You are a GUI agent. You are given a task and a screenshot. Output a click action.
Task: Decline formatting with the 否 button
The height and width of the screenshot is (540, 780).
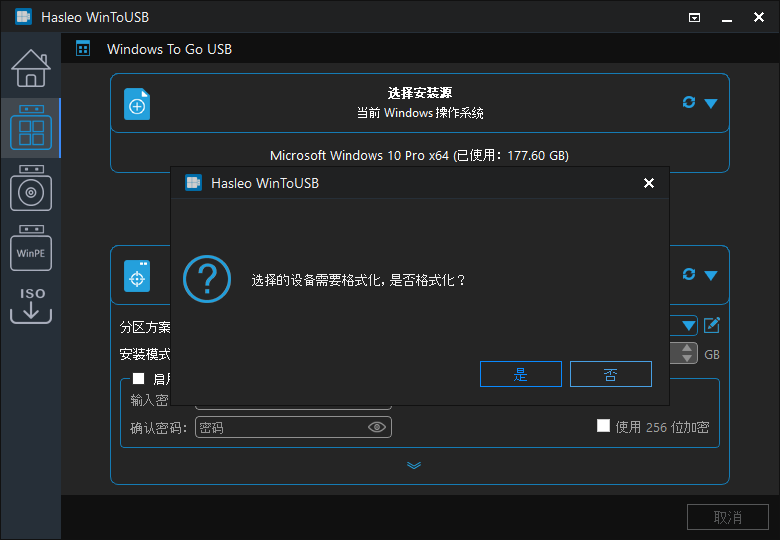pos(610,374)
